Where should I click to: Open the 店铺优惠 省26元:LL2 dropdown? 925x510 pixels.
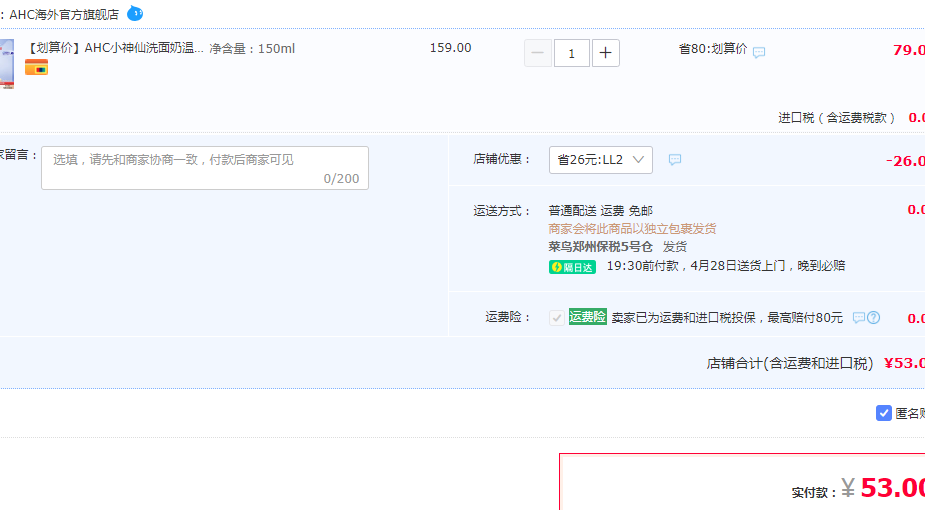[601, 160]
